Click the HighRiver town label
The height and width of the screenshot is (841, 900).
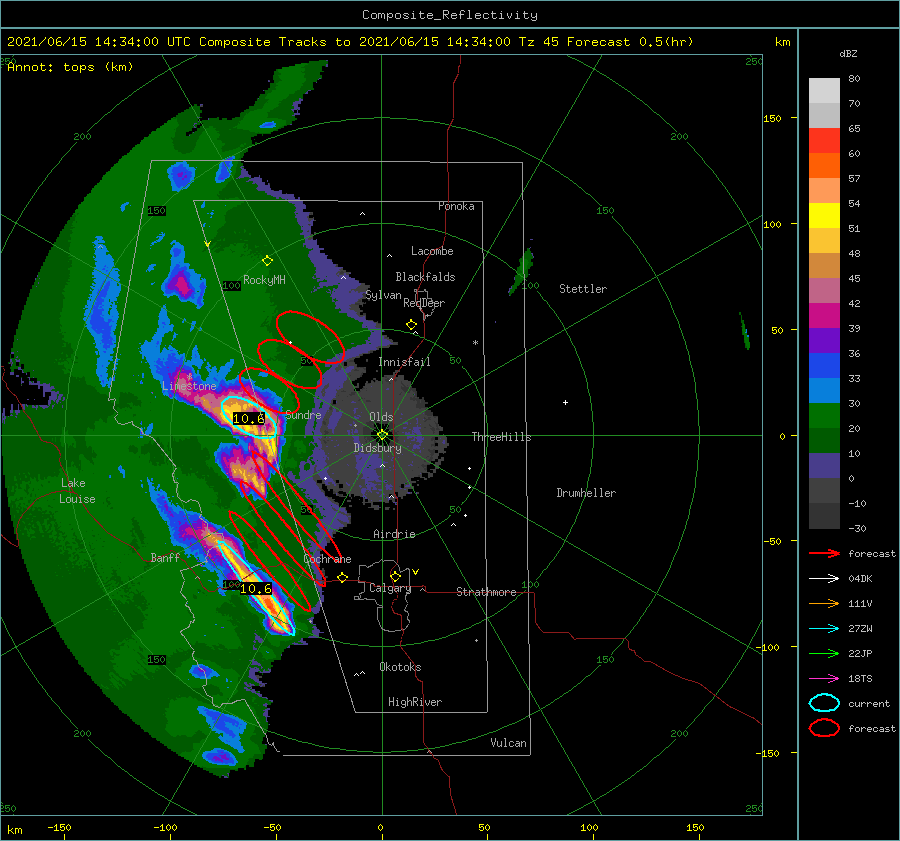pos(415,702)
